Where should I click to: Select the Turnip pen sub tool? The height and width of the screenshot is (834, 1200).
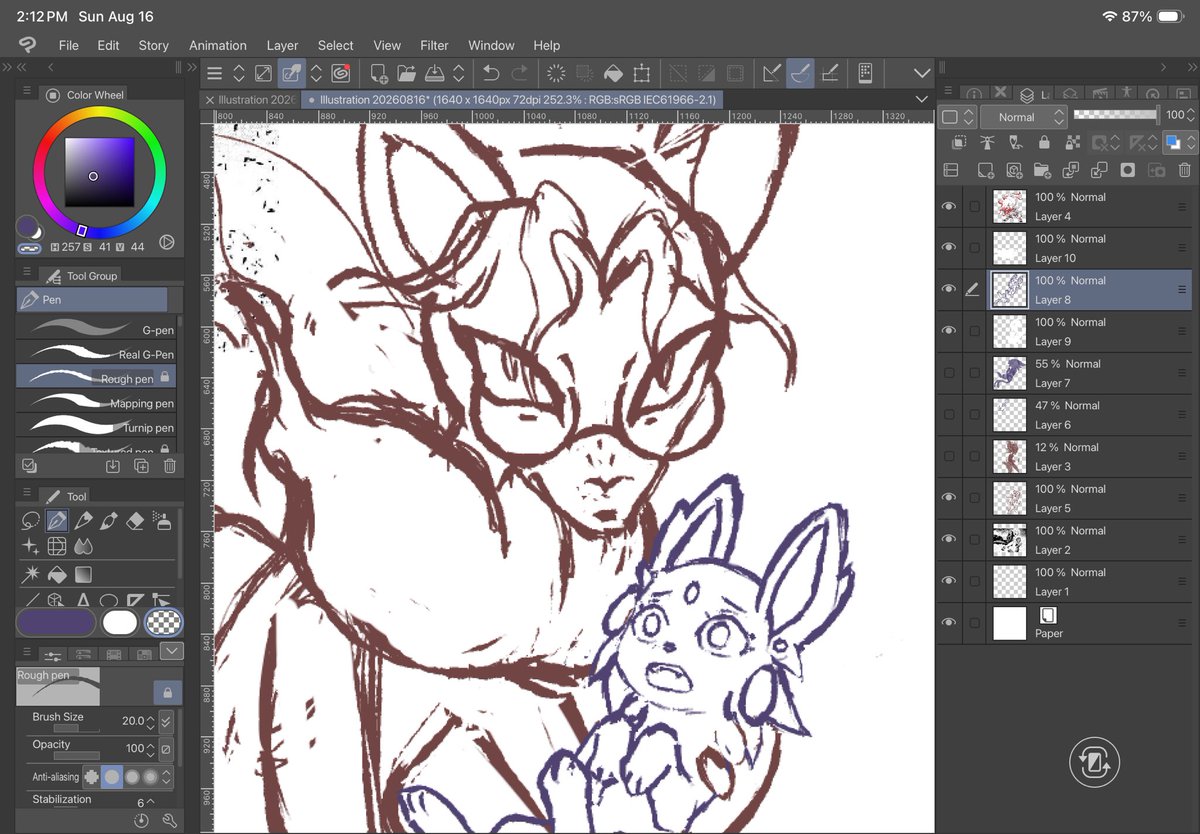click(97, 427)
